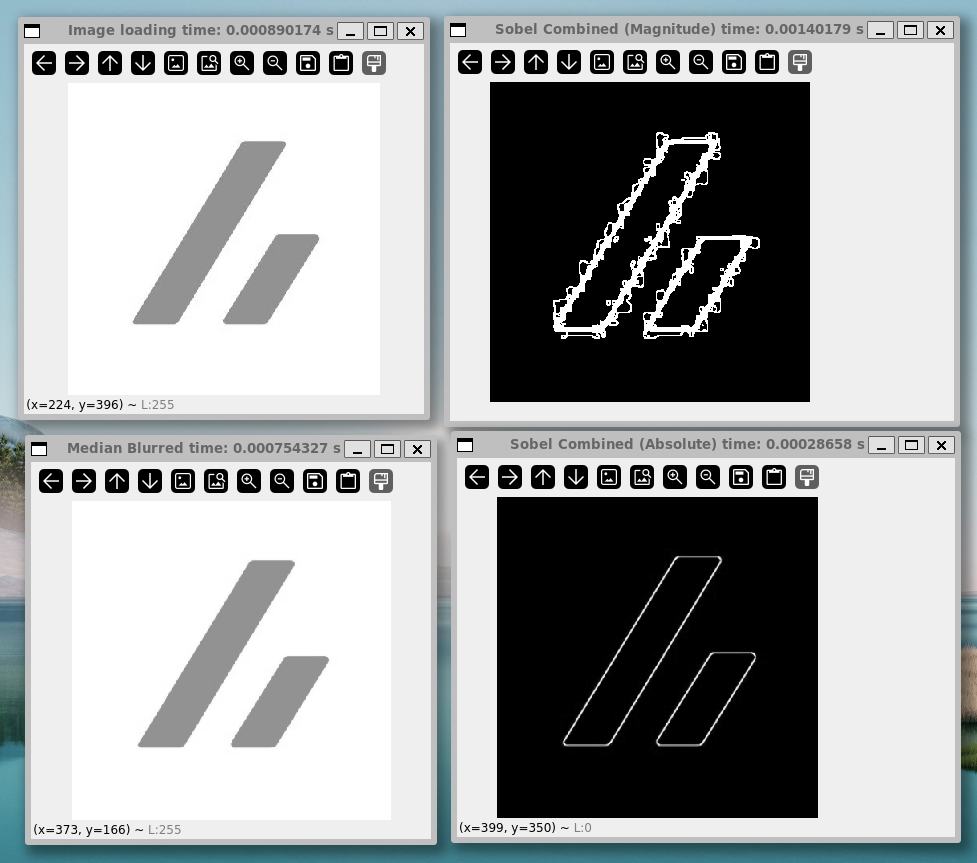
Task: Fit image to window in Image loading window
Action: pos(209,63)
